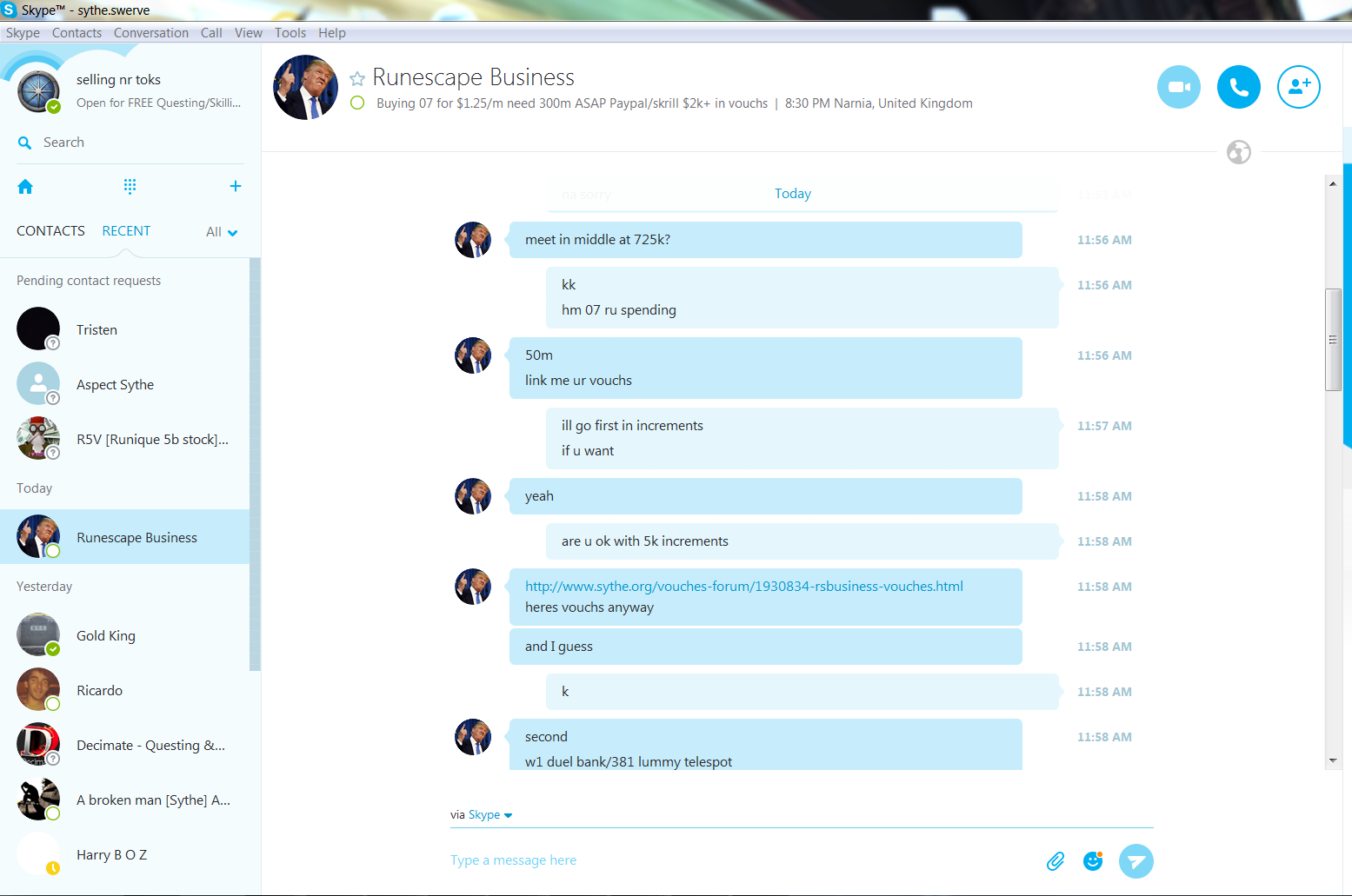
Task: Click Tristen's contact avatar
Action: point(38,329)
